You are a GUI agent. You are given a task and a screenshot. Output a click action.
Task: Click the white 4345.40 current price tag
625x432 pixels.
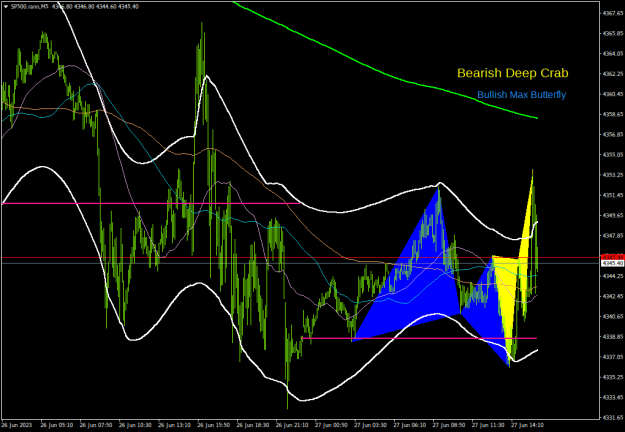(612, 263)
